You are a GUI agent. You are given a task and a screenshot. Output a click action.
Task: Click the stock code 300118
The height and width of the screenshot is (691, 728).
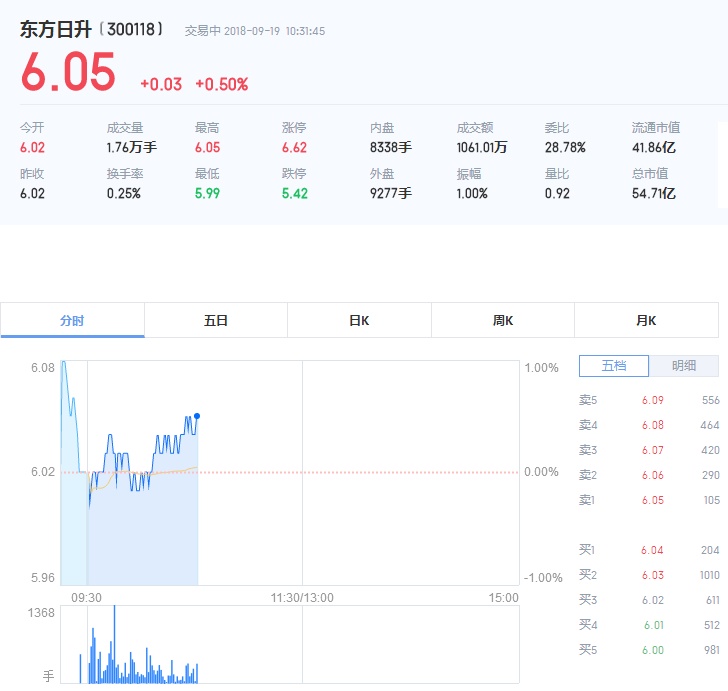[136, 30]
